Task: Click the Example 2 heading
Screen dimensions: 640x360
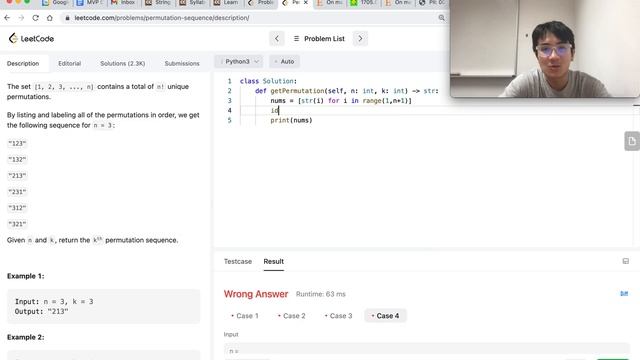Action: (x=25, y=337)
